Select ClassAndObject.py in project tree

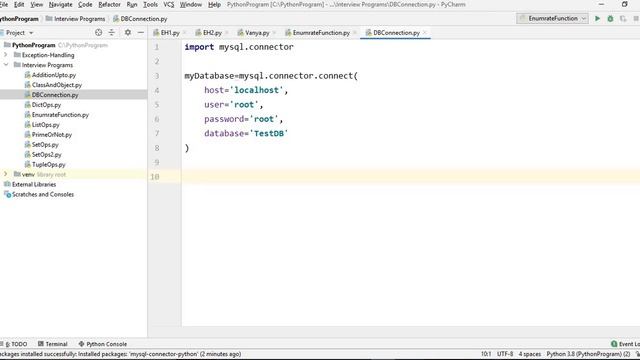(57, 85)
